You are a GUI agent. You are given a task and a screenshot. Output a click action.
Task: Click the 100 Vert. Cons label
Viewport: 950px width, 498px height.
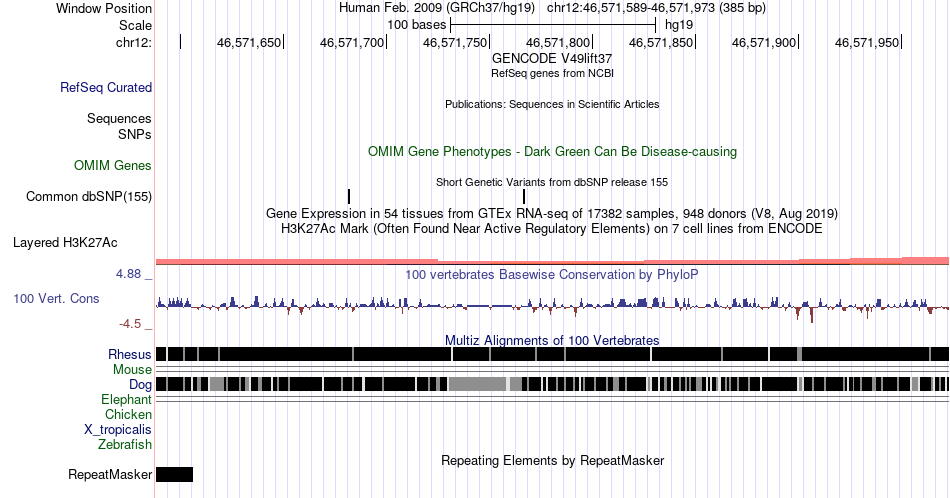pyautogui.click(x=56, y=298)
